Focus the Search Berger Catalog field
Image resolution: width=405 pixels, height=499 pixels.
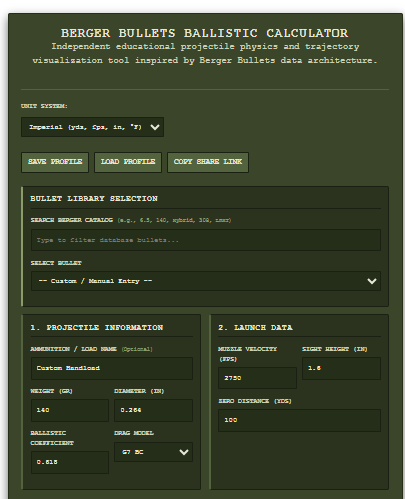(206, 240)
